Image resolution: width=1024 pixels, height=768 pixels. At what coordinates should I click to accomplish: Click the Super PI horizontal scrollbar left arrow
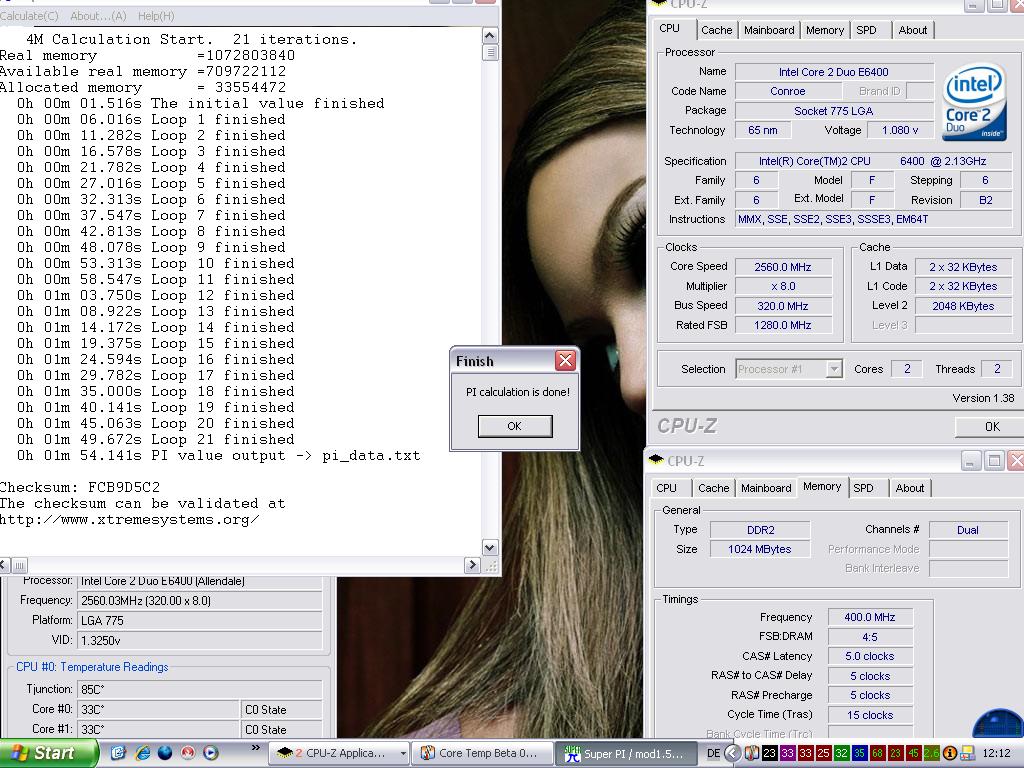4,565
